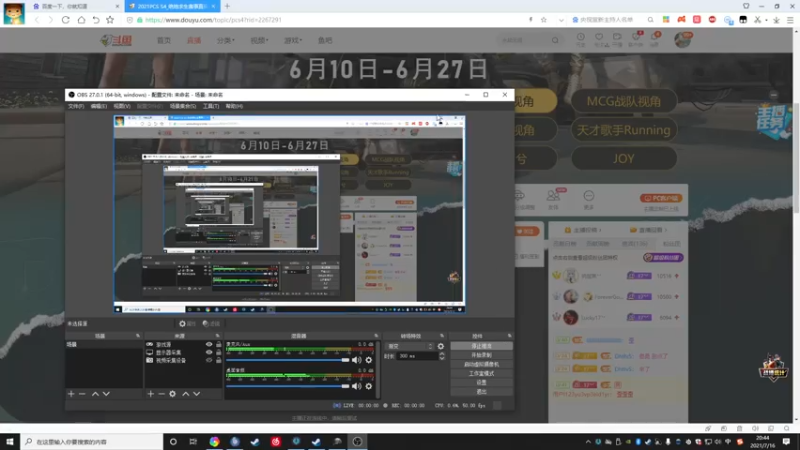The width and height of the screenshot is (800, 450).
Task: Adjust 桌面音频 volume slider
Action: [288, 386]
